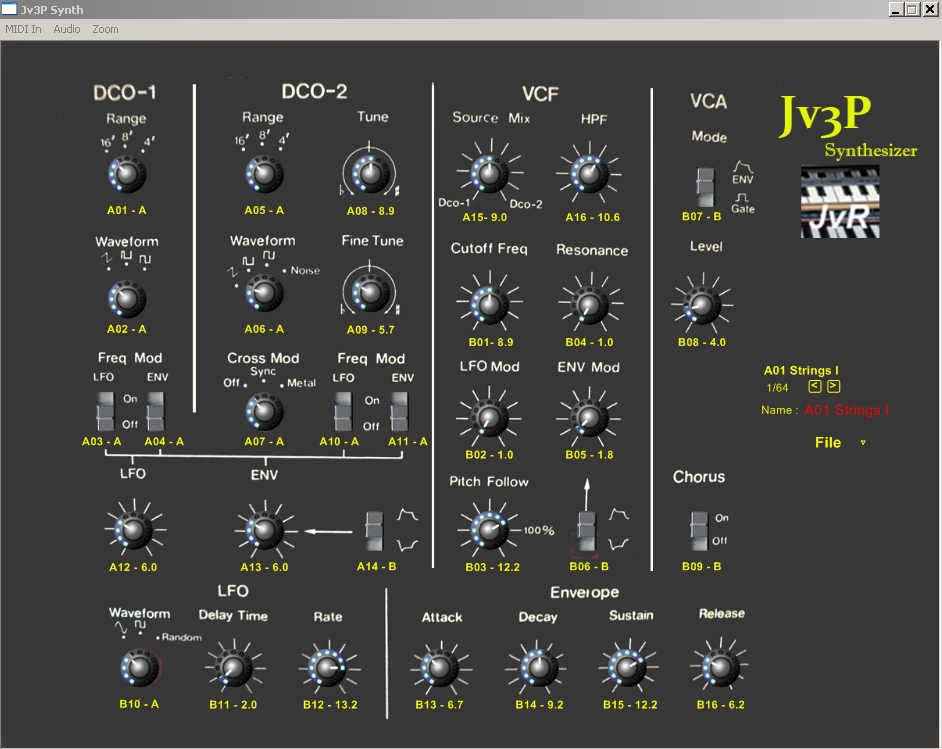
Task: Click the Chorus section heading
Action: 699,477
